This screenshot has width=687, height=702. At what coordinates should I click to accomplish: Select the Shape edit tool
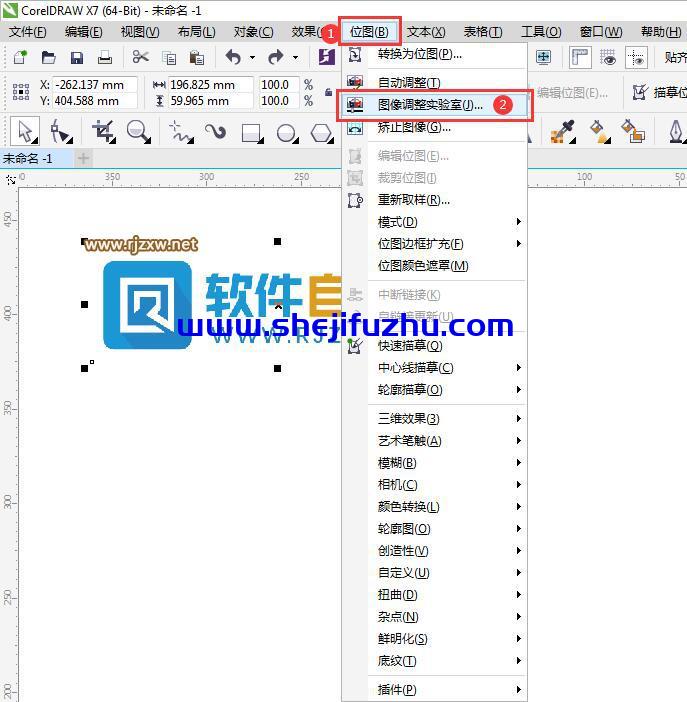coord(61,132)
